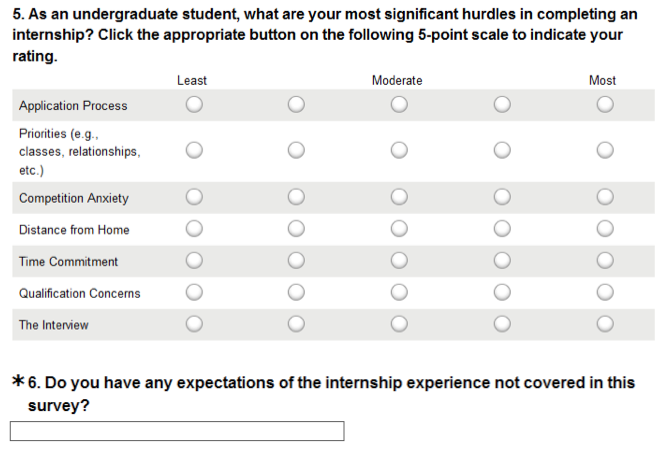
Task: Choose Most for Time Commitment
Action: click(605, 261)
